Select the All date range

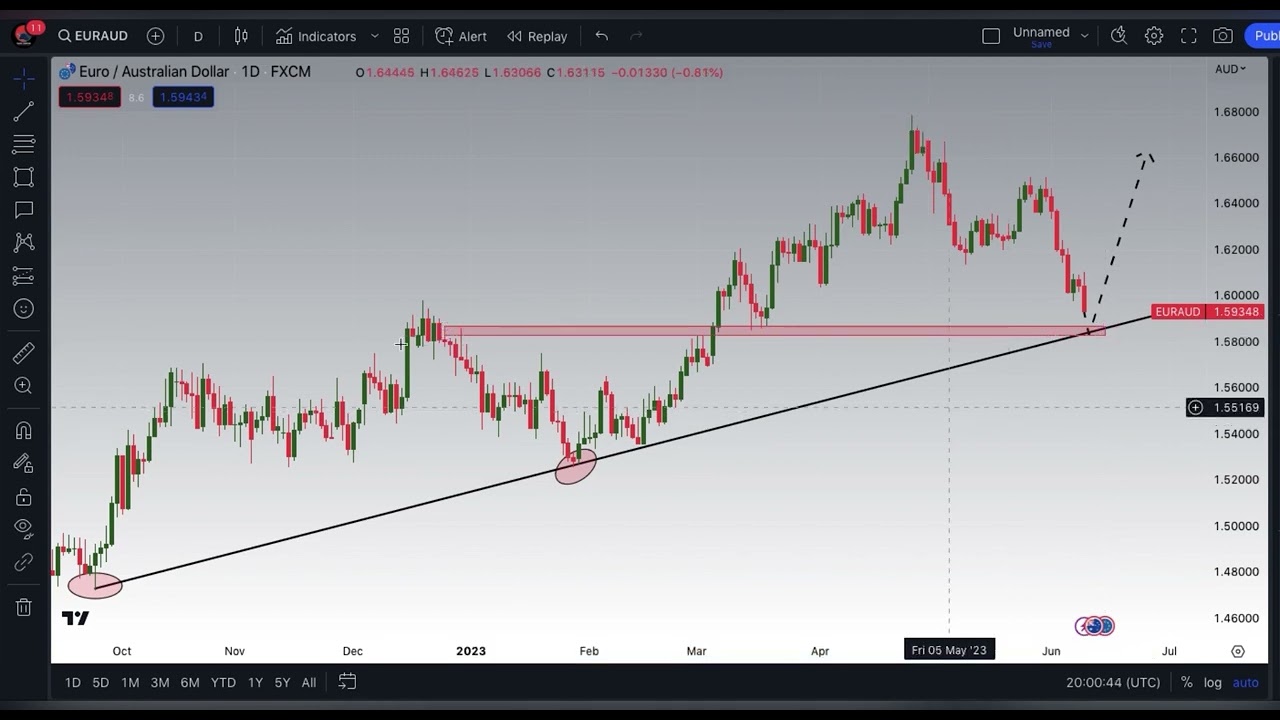point(309,682)
